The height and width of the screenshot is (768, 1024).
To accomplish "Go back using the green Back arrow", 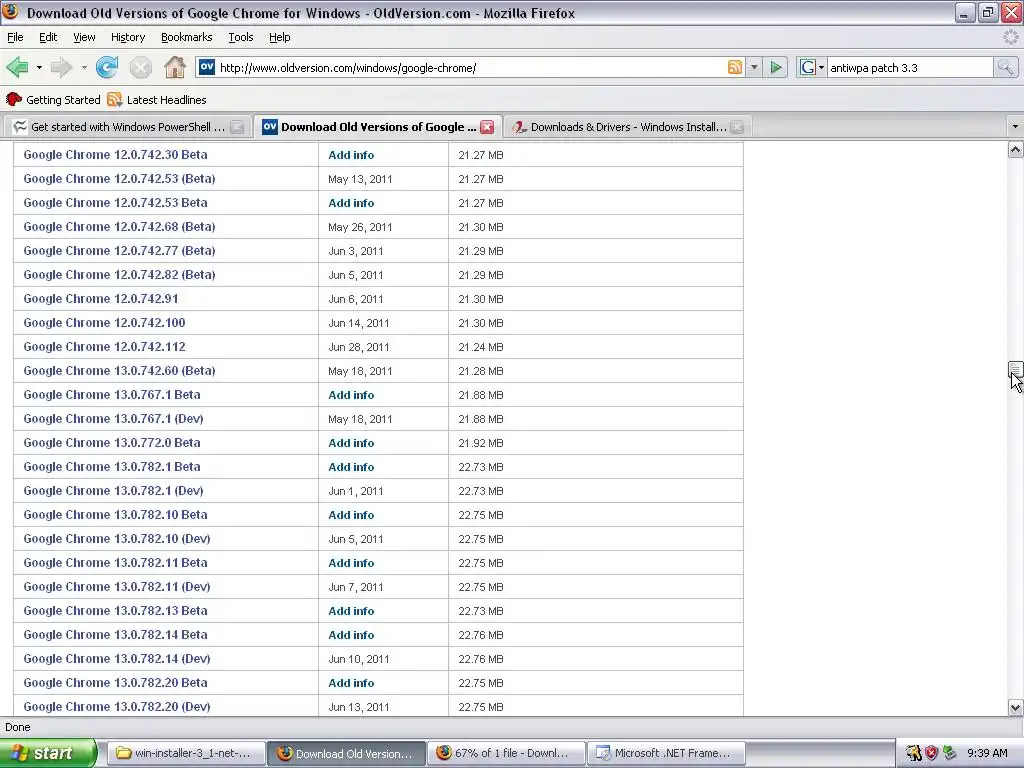I will point(17,67).
